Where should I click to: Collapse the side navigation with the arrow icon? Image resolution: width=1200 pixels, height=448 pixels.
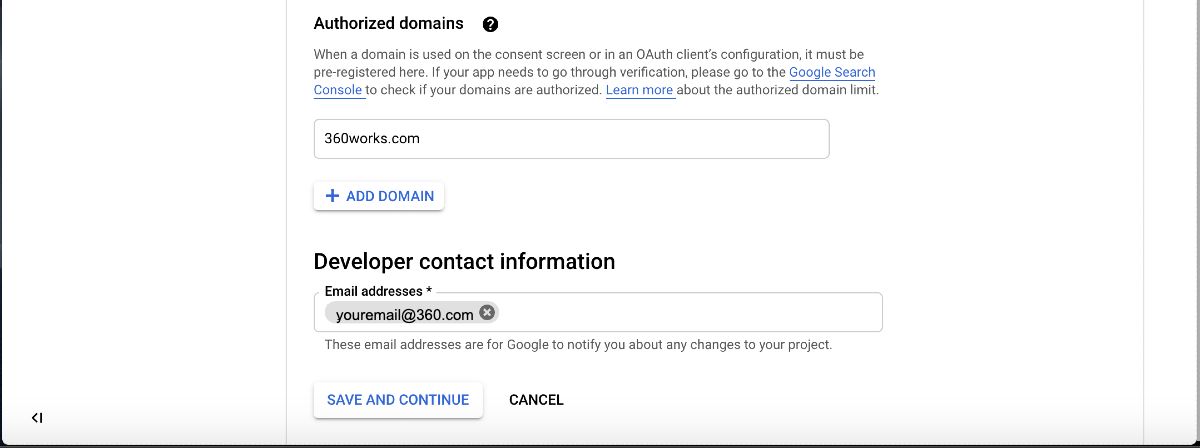pyautogui.click(x=37, y=418)
